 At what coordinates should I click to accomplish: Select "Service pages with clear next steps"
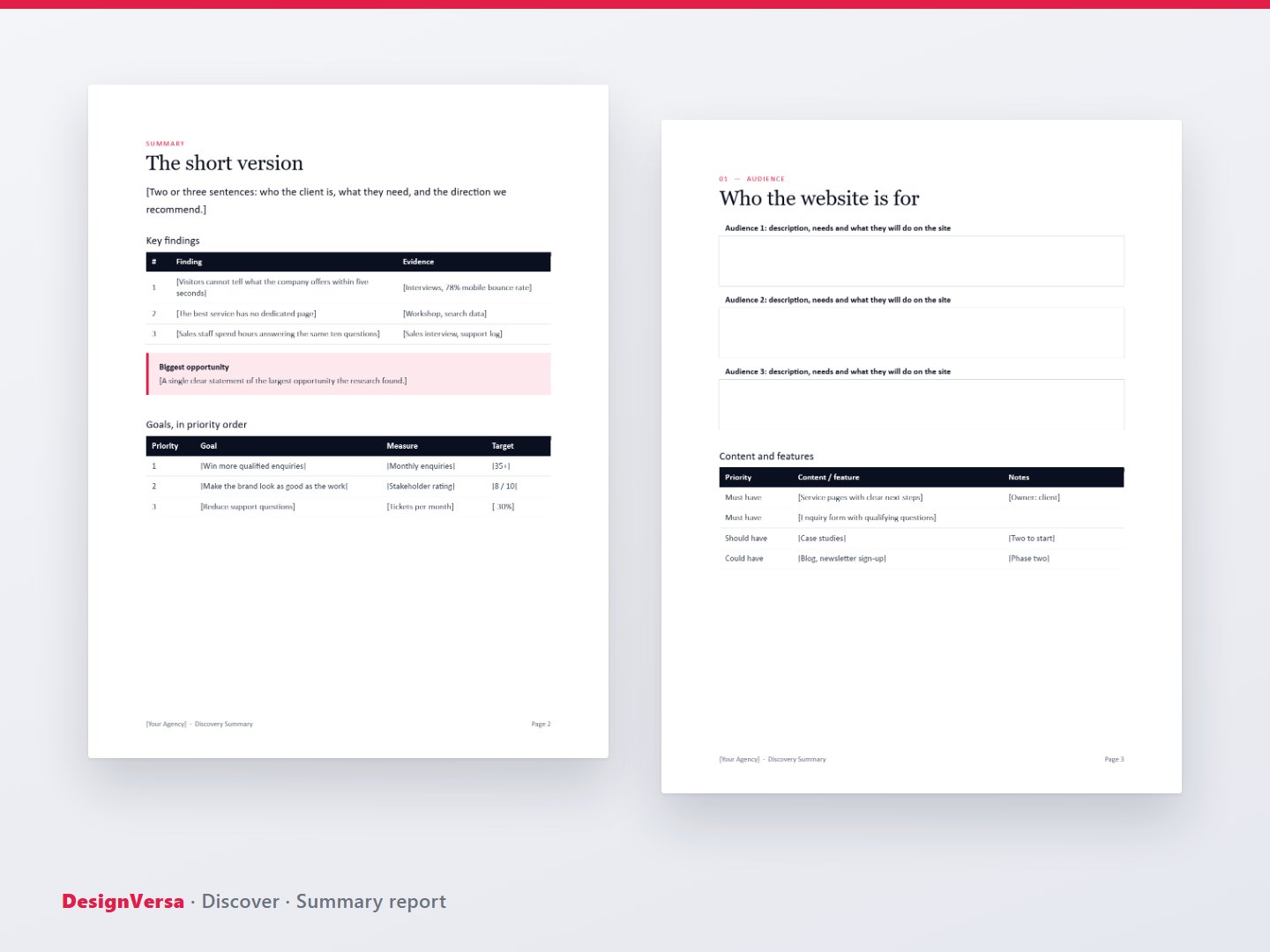tap(860, 498)
